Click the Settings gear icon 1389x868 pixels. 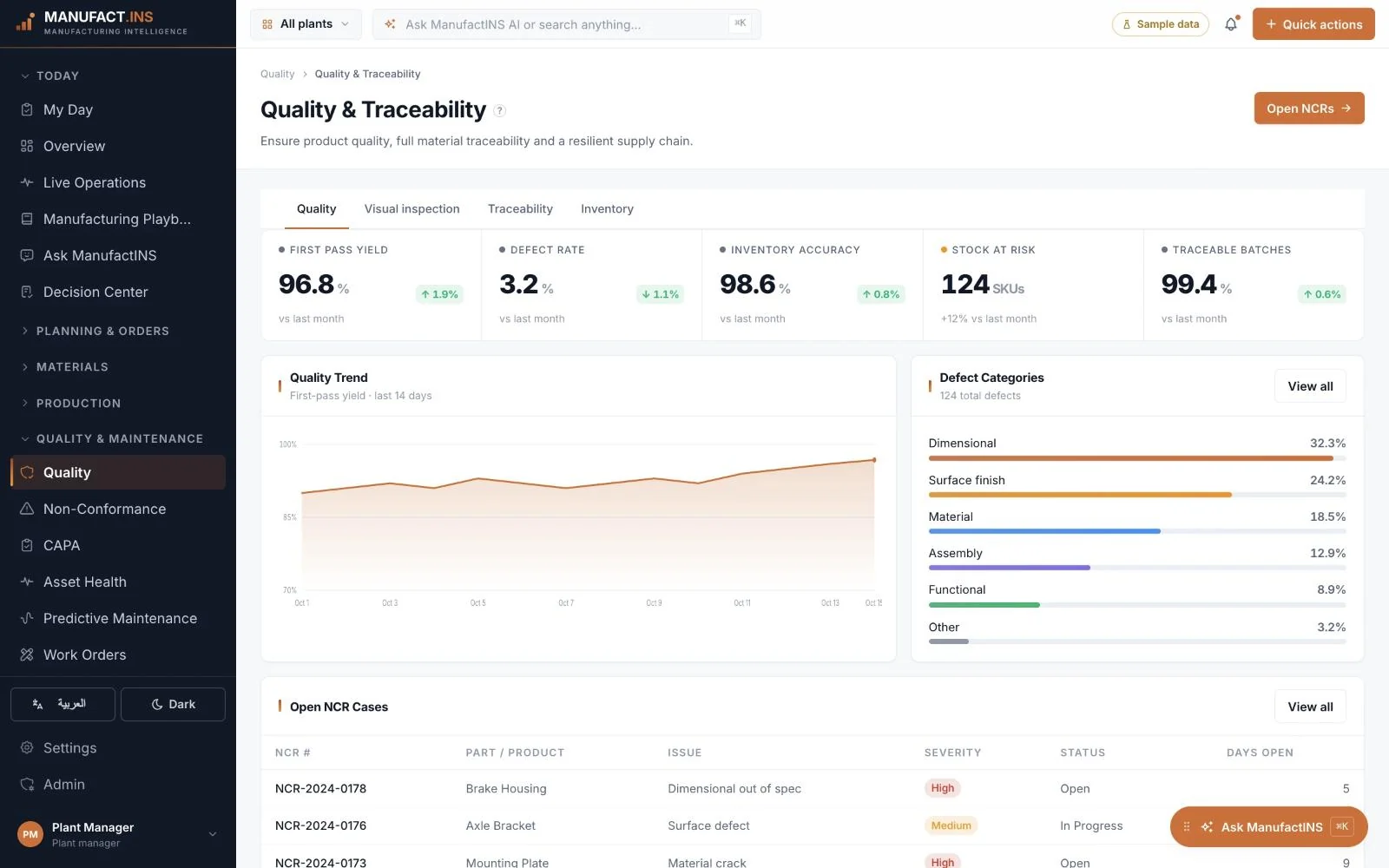[x=27, y=747]
